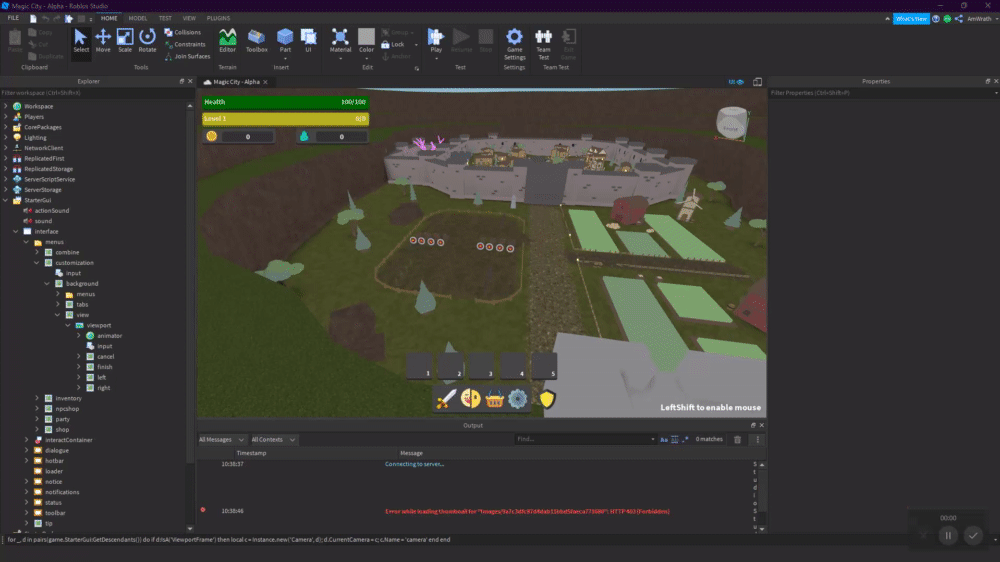Open the Material picker
The image size is (1000, 562).
tap(340, 41)
